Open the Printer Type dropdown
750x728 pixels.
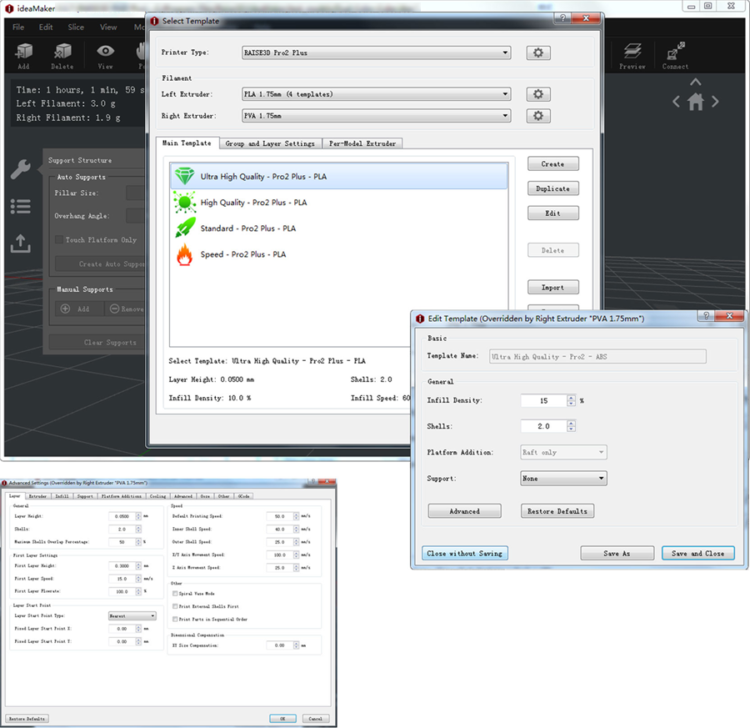(x=376, y=53)
